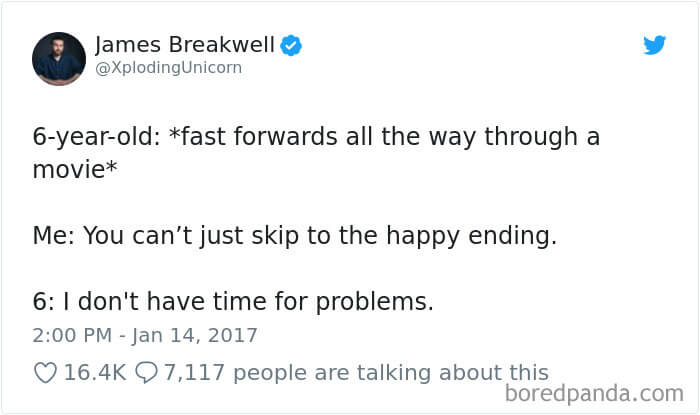Viewport: 700px width, 415px height.
Task: Click the 7,117 reply count number
Action: [194, 373]
